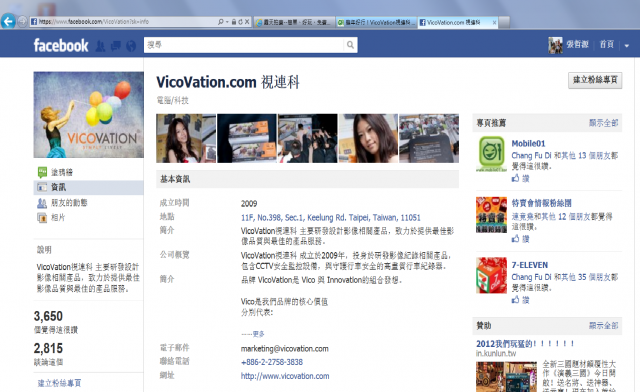Image resolution: width=640 pixels, height=392 pixels.
Task: Open the 塗鴉牆 wall sidebar item
Action: click(88, 172)
